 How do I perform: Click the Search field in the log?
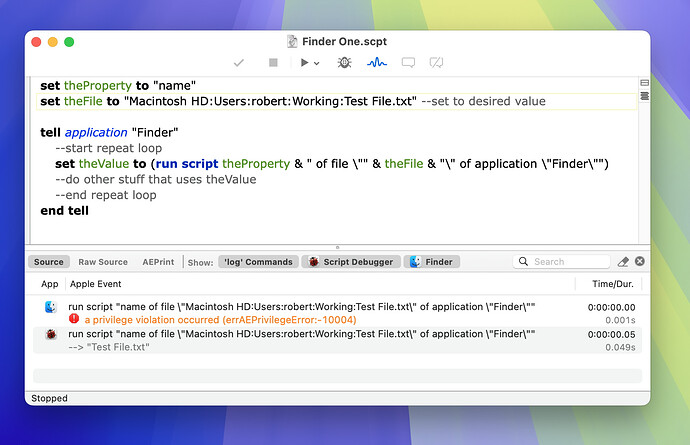[x=562, y=261]
